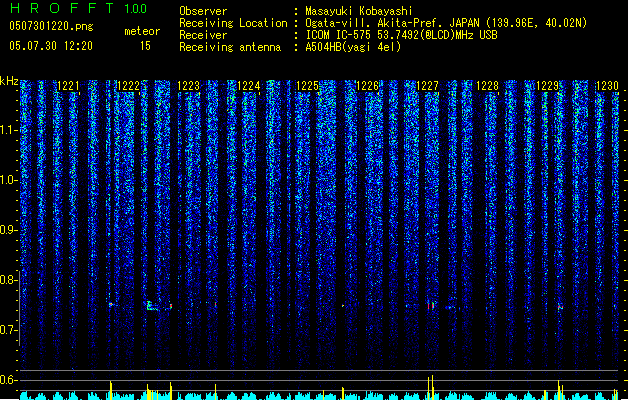Click the 1224 time marker
This screenshot has width=629, height=400.
click(248, 86)
